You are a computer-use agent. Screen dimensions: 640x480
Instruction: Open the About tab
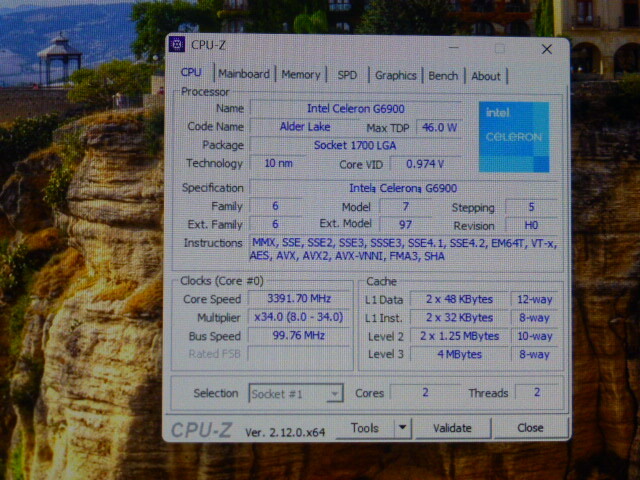coord(486,76)
